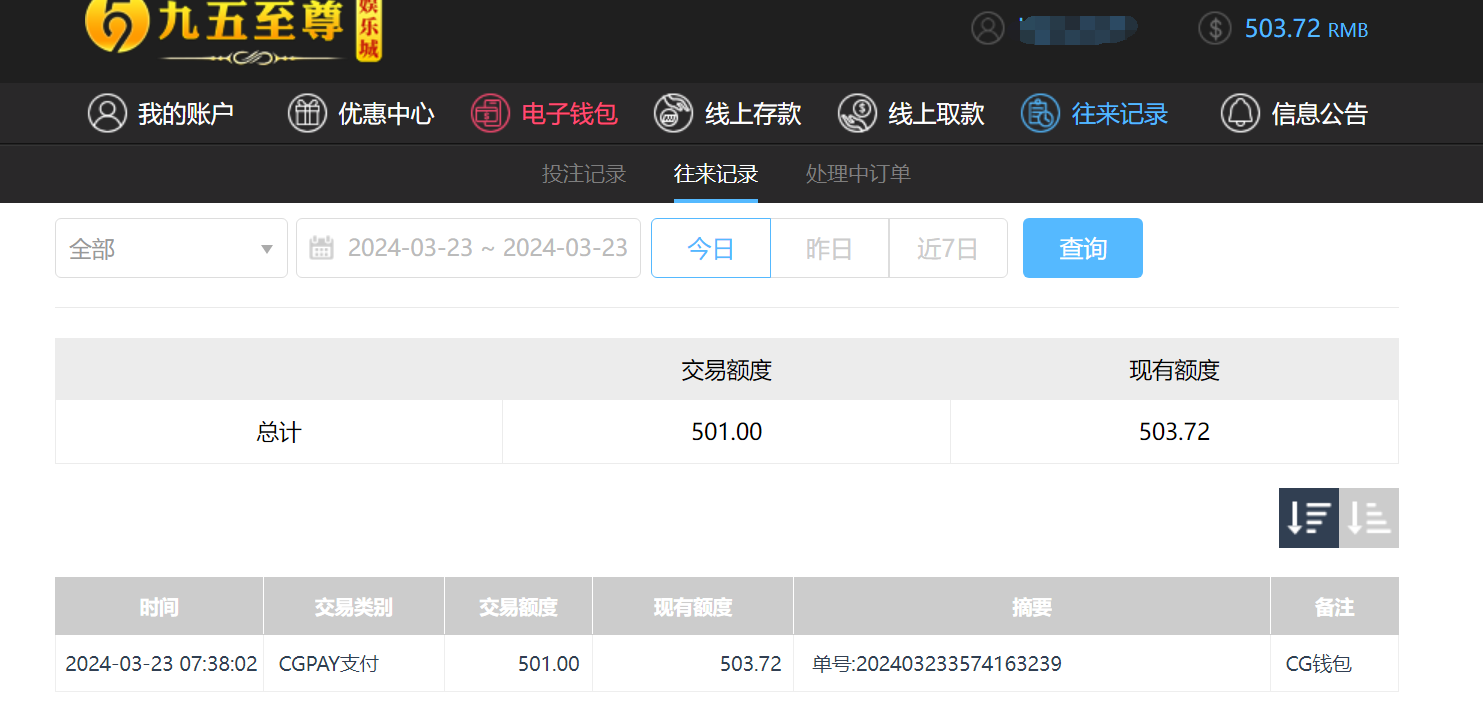
Task: Select the 昨日 date filter
Action: point(829,248)
